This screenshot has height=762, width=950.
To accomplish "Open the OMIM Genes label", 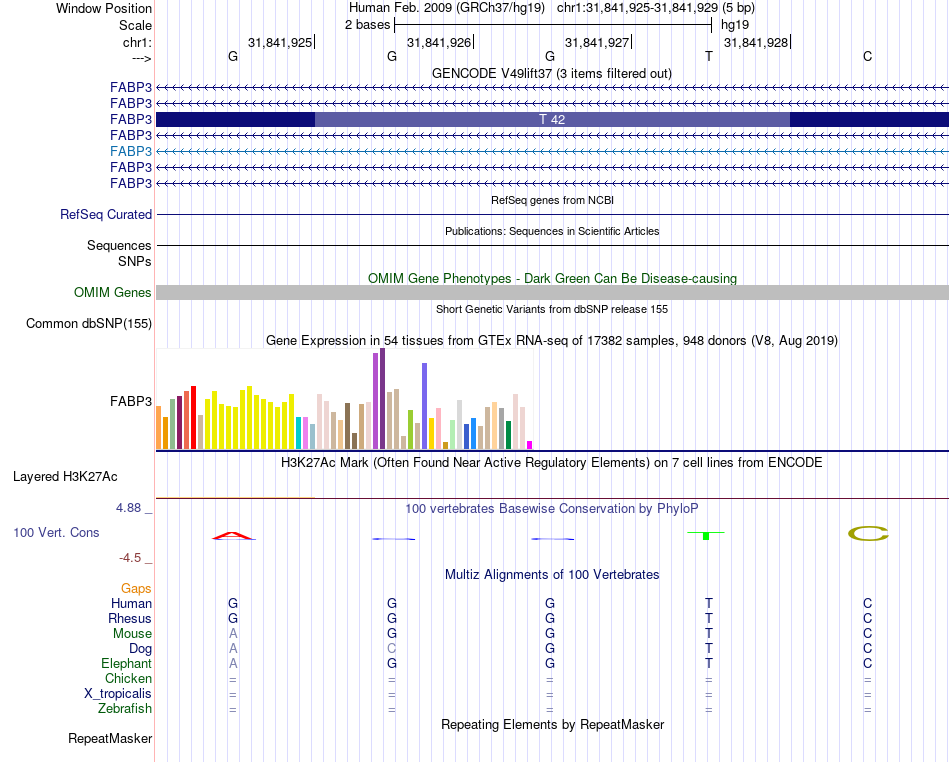I will tap(113, 293).
